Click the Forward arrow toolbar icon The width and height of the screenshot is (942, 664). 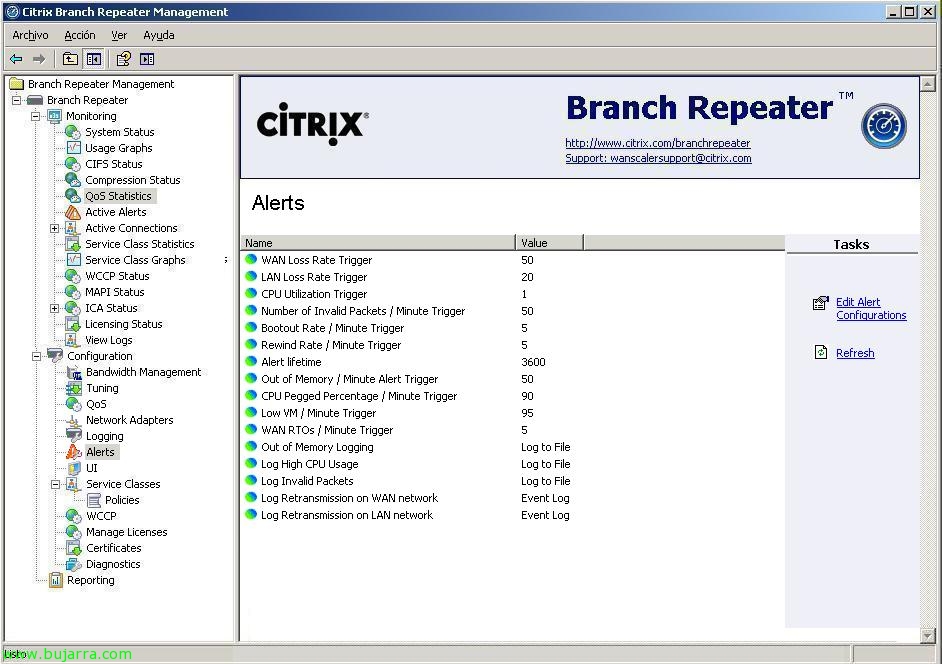point(39,59)
